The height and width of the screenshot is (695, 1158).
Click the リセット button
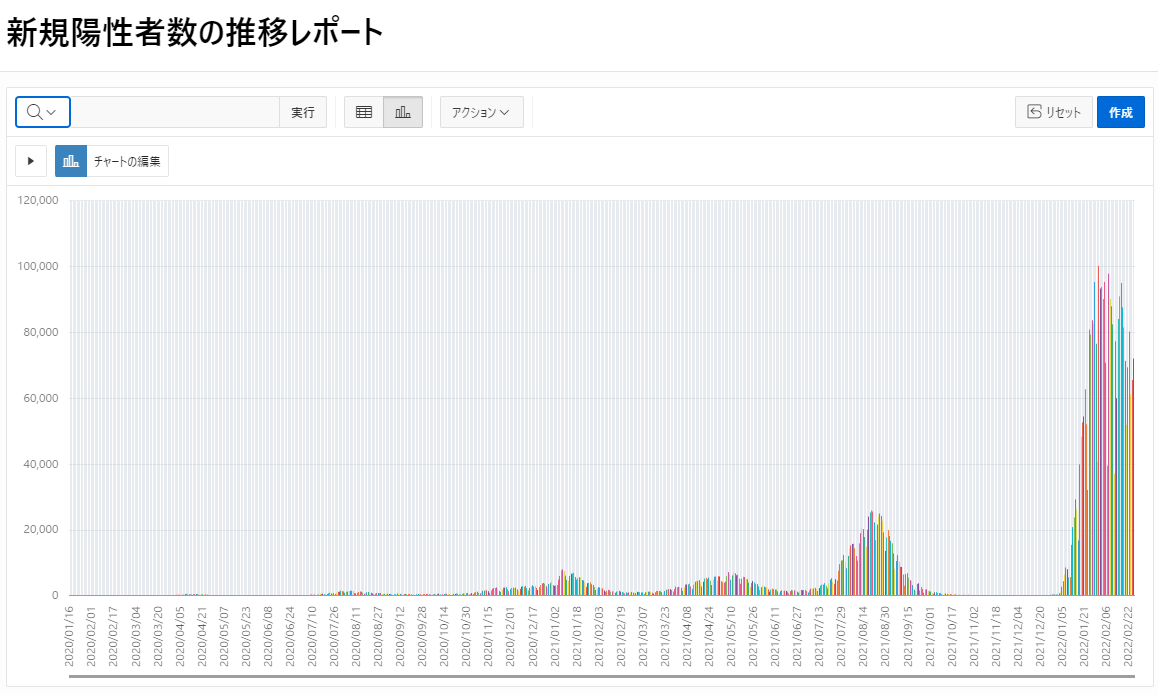tap(1054, 112)
